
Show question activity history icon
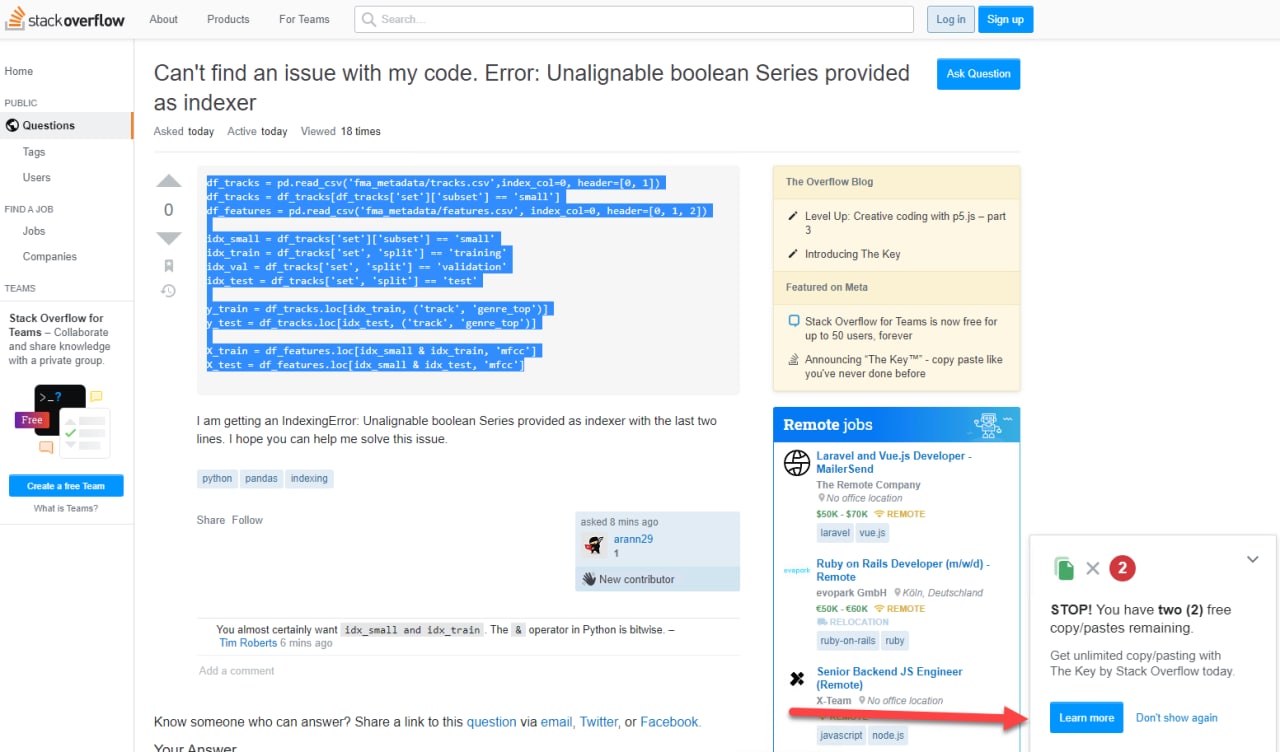(x=169, y=291)
